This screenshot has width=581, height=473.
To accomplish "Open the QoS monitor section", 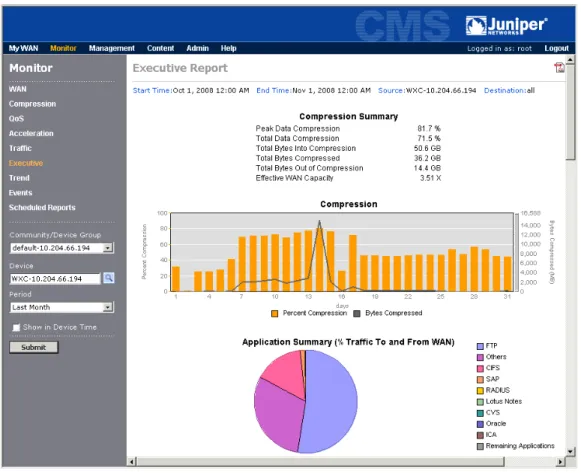I will [16, 119].
